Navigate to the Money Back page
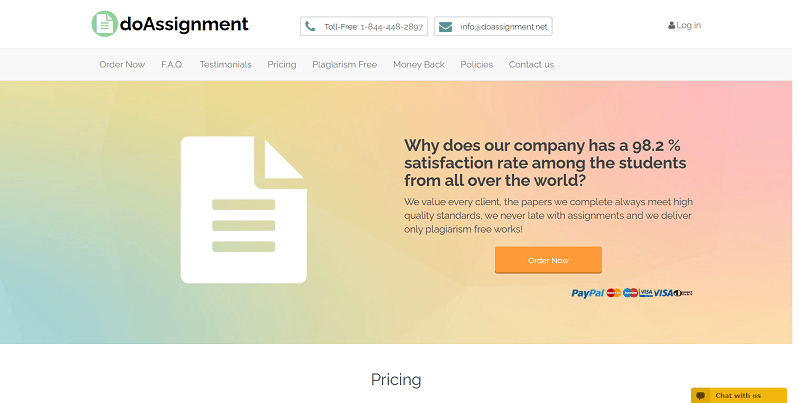Screen dimensions: 800x403 pyautogui.click(x=418, y=64)
